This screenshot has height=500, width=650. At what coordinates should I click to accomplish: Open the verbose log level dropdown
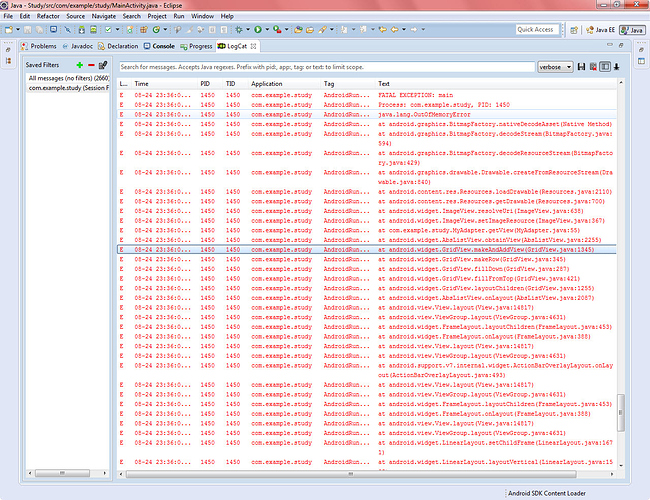pos(556,67)
